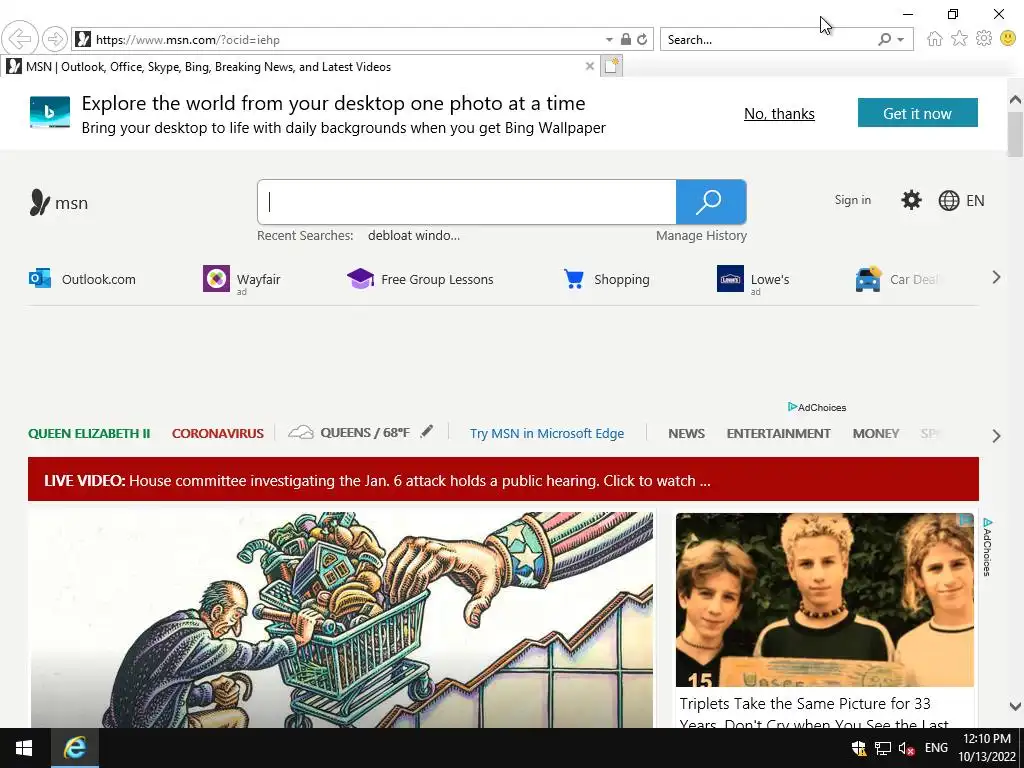Image resolution: width=1024 pixels, height=768 pixels.
Task: Open Favorites star icon
Action: tap(959, 39)
